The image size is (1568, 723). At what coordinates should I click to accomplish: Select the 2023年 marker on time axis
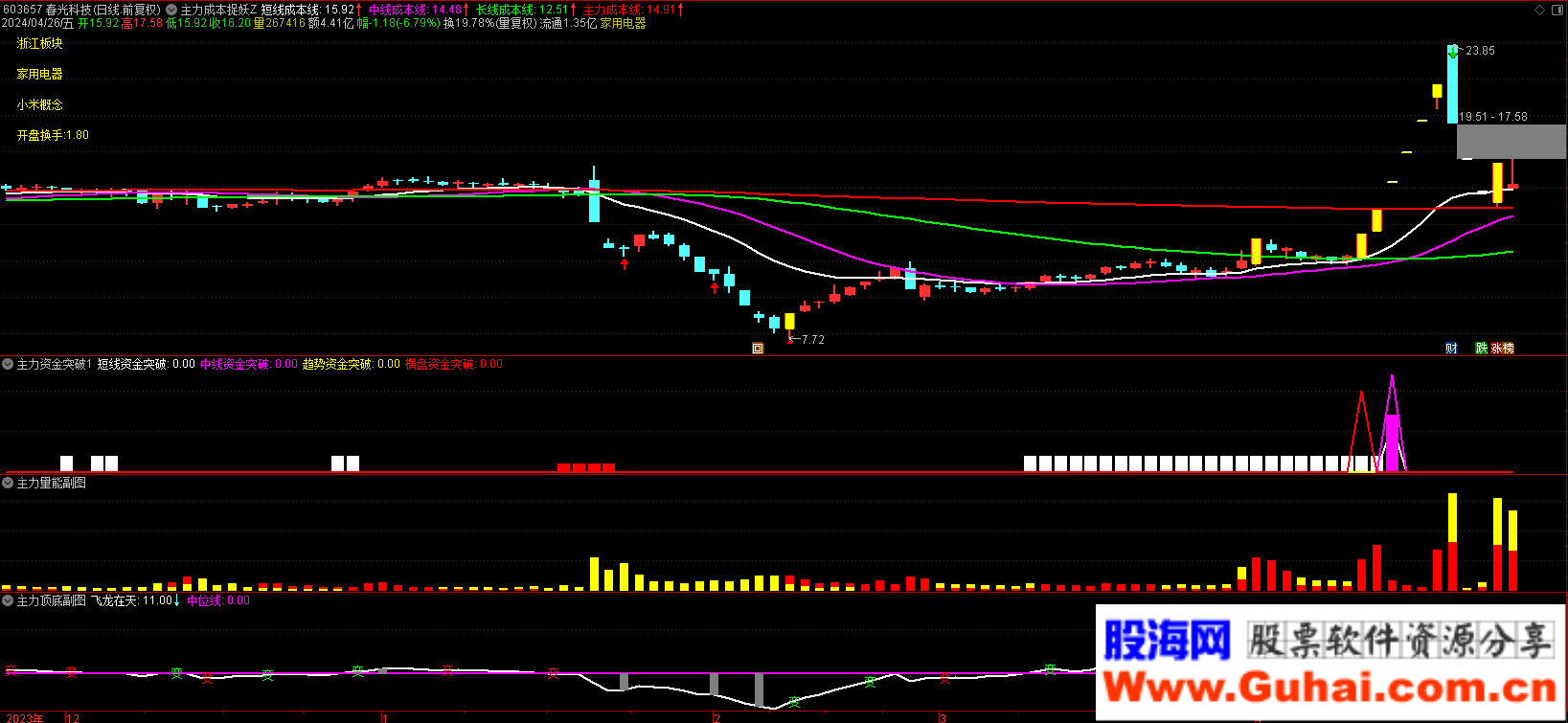25,717
